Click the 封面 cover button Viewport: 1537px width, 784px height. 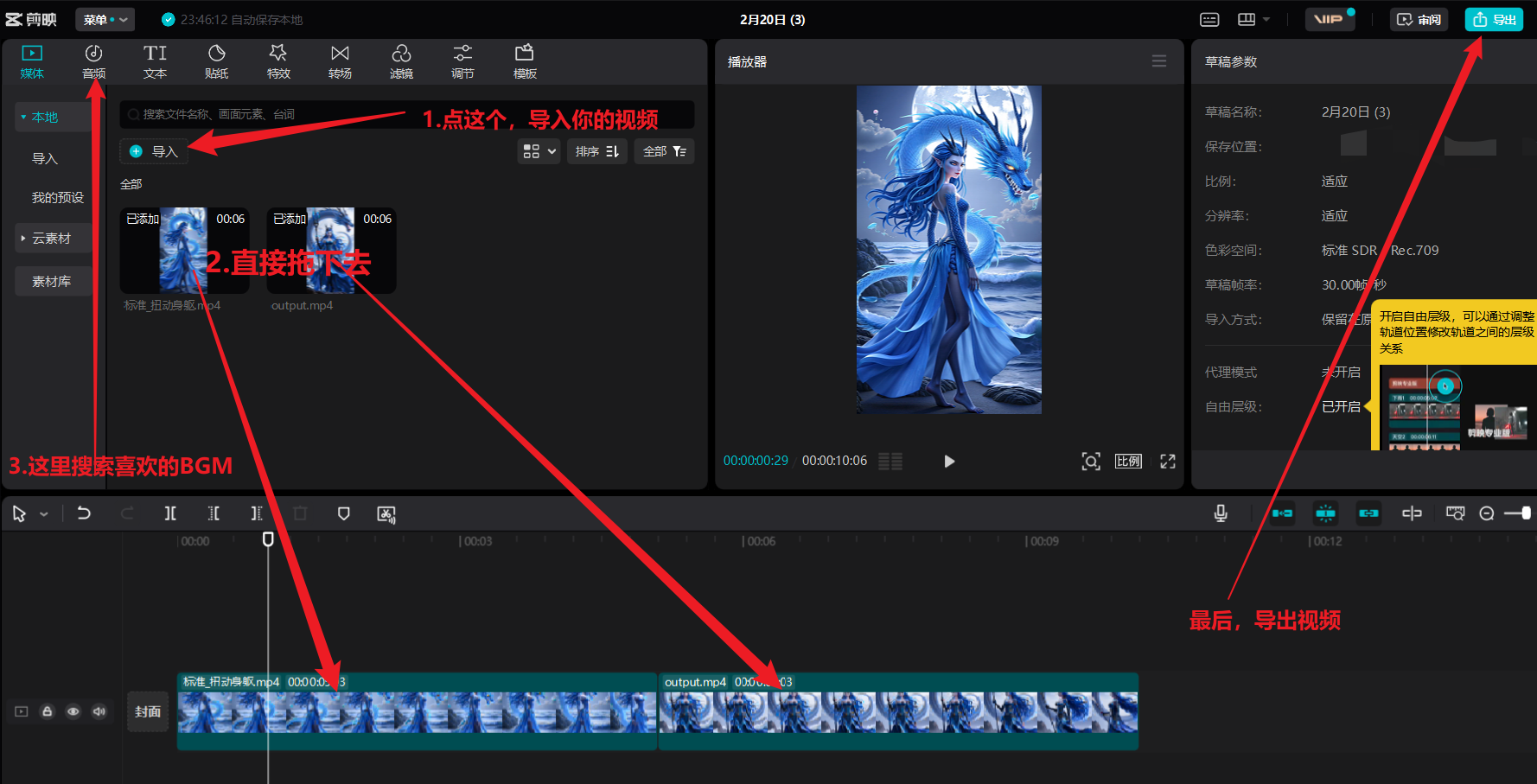(148, 711)
